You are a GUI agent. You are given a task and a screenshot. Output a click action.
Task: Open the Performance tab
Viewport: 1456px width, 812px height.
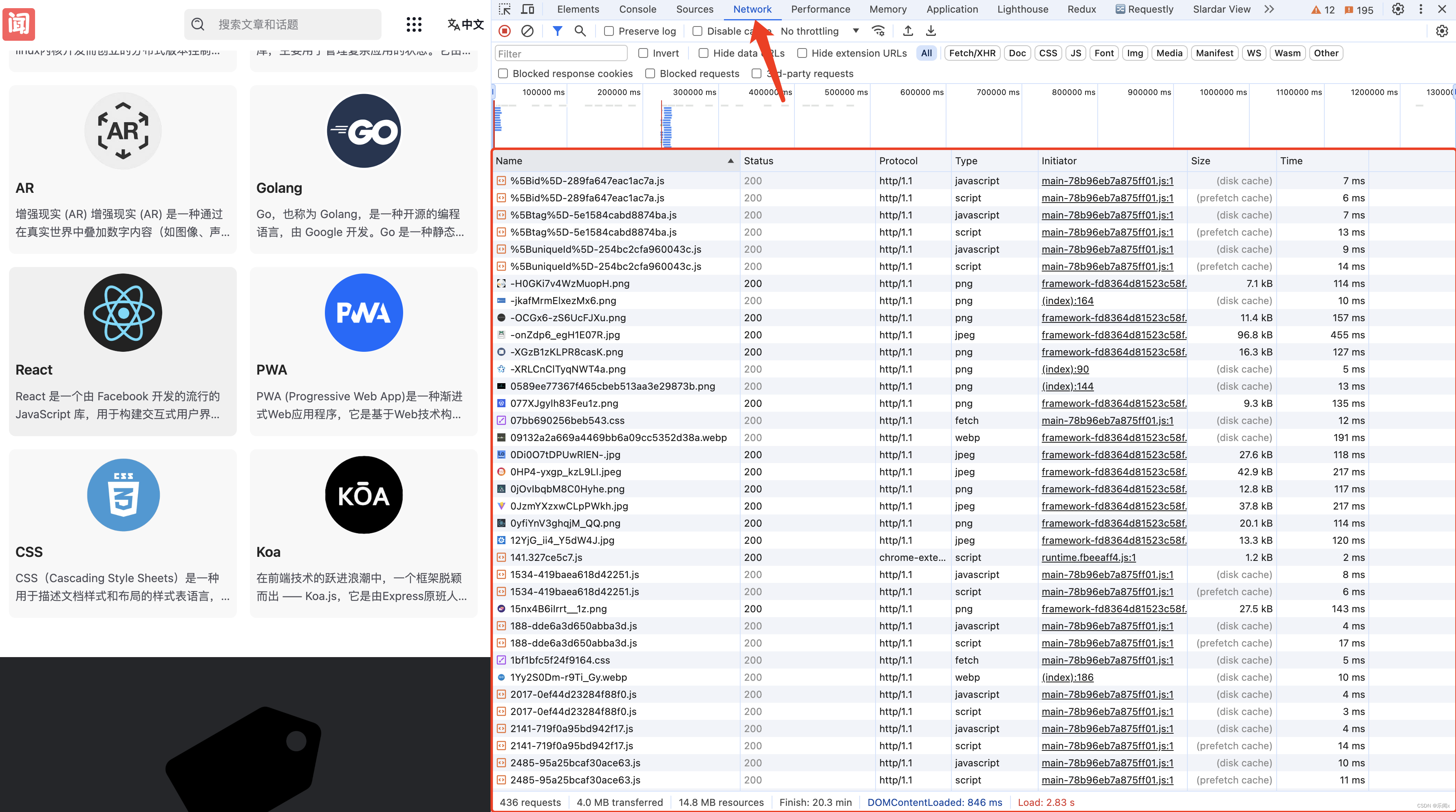pos(820,10)
